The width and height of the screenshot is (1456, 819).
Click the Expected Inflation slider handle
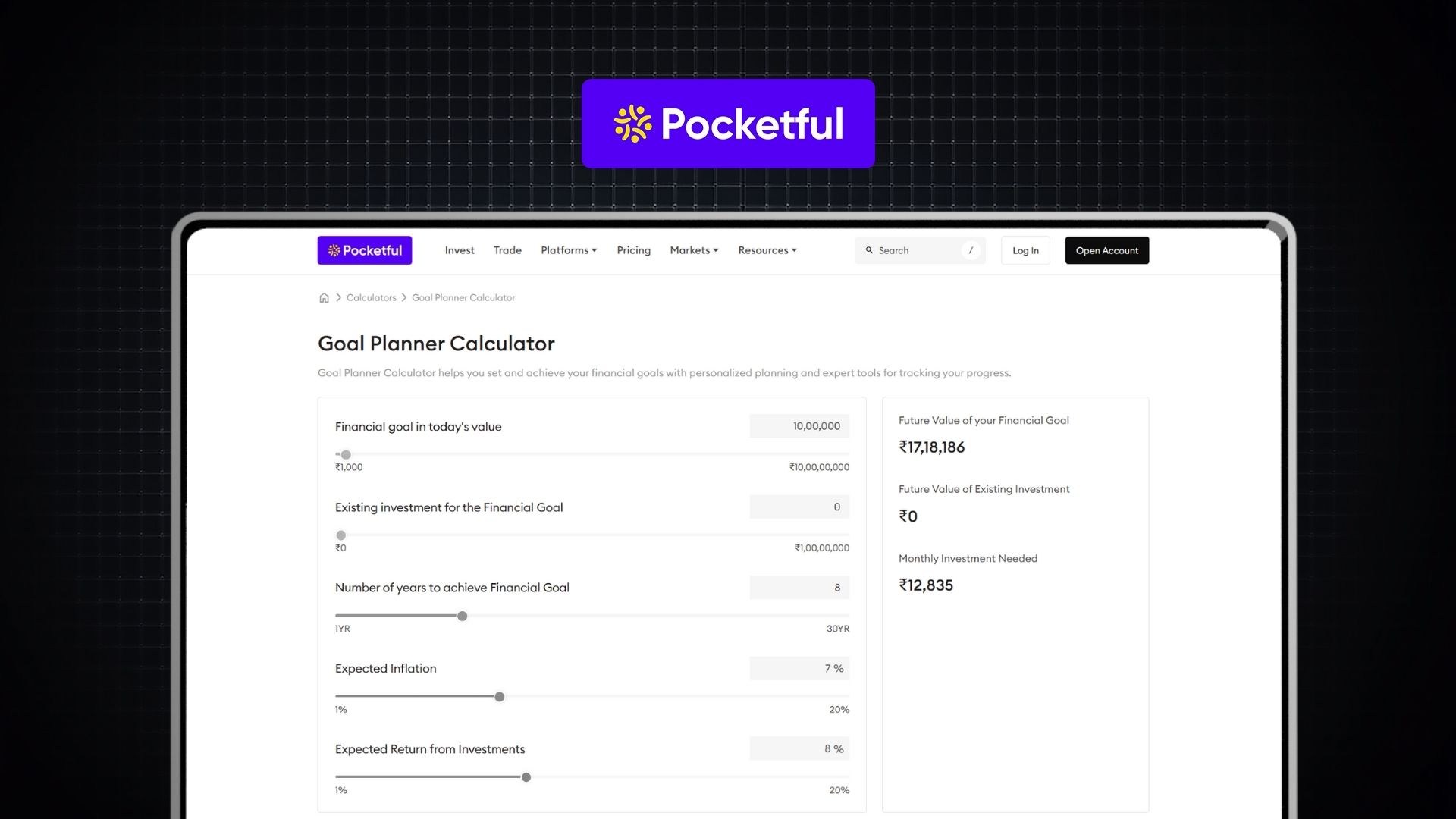pyautogui.click(x=499, y=696)
